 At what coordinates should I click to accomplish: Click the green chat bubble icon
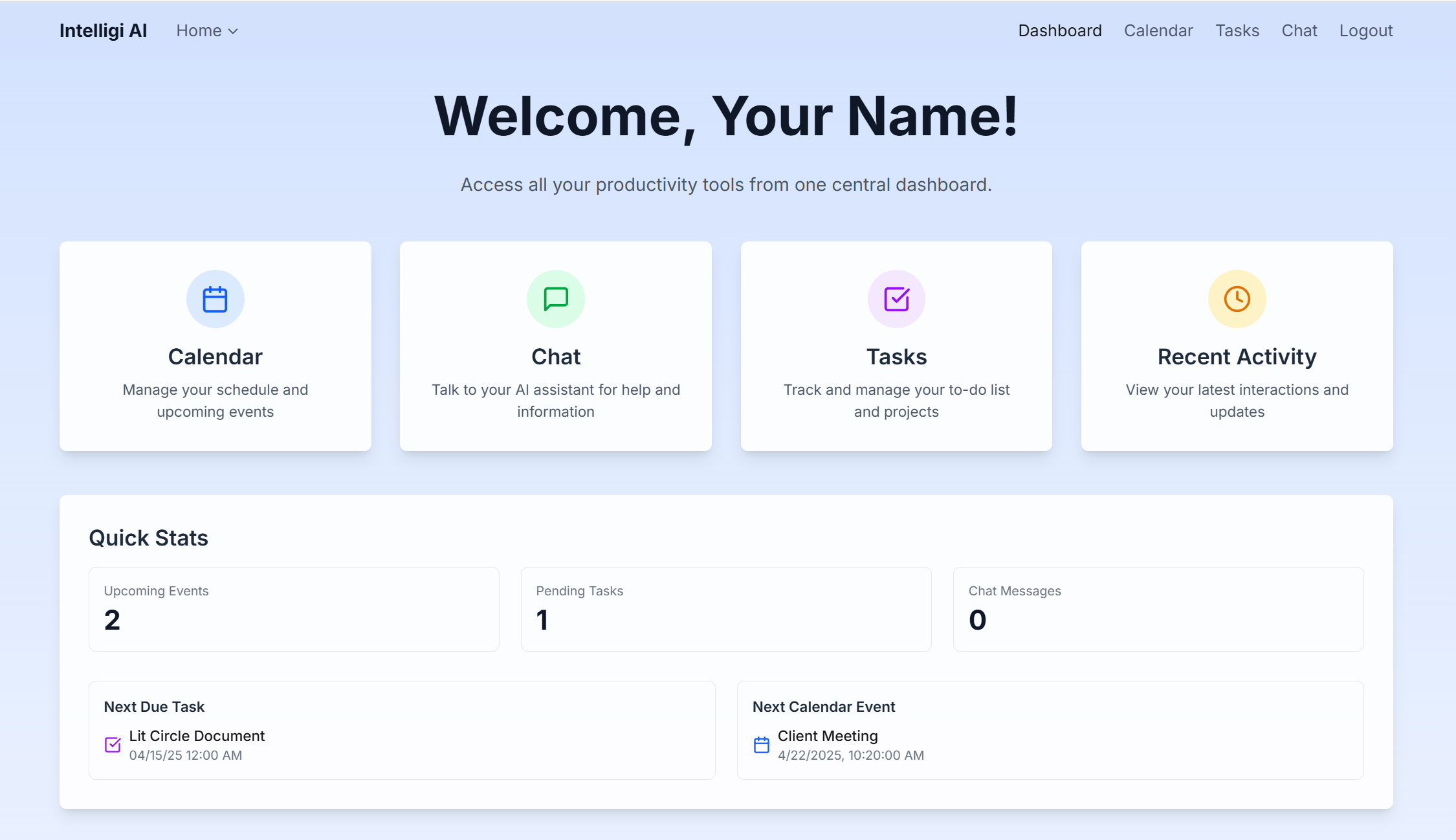pos(555,299)
